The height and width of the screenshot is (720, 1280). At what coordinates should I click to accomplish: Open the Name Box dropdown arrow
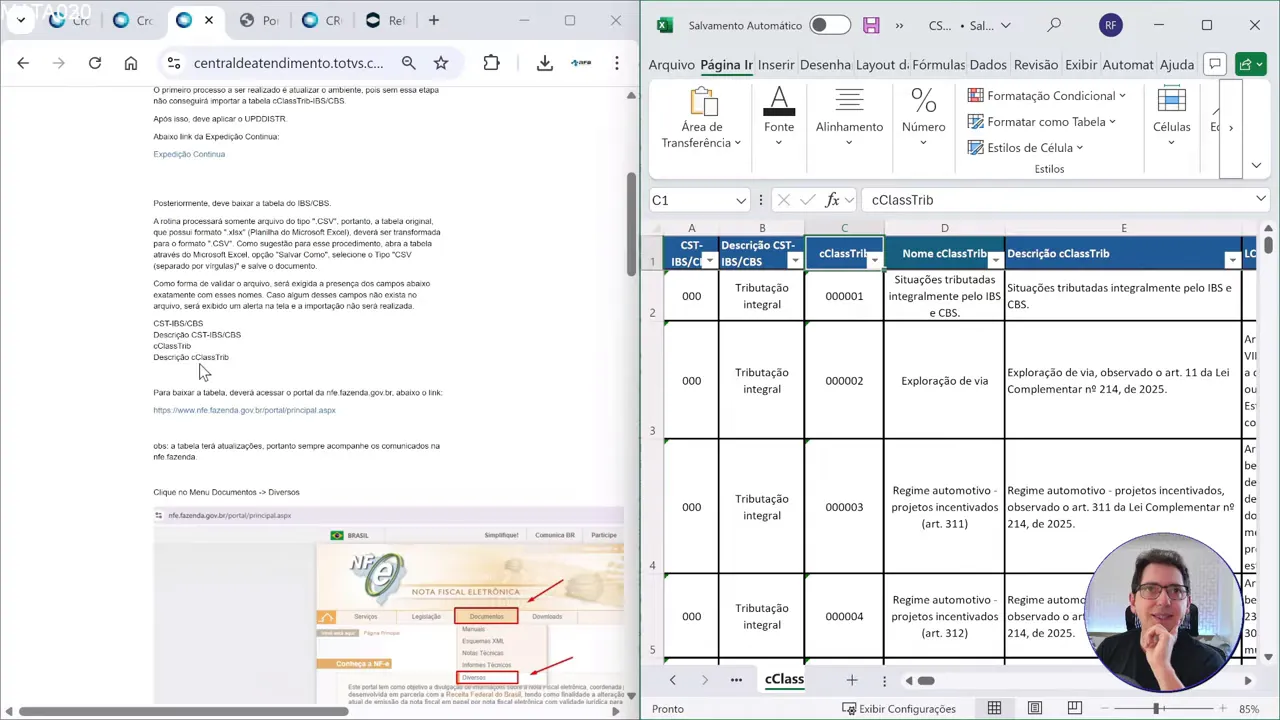(740, 200)
